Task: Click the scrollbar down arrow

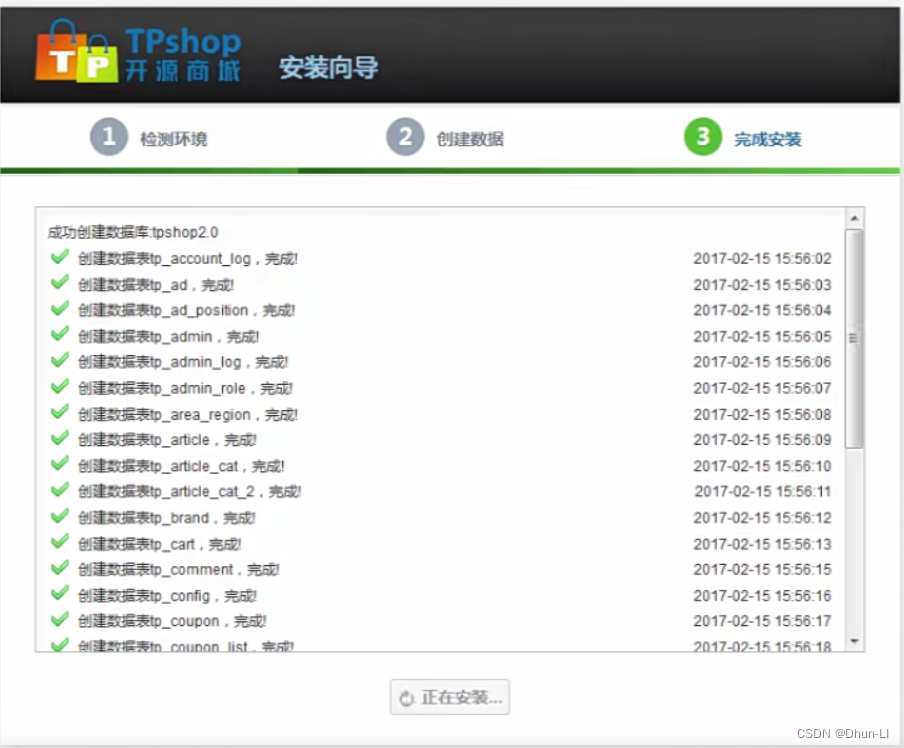Action: (x=856, y=640)
